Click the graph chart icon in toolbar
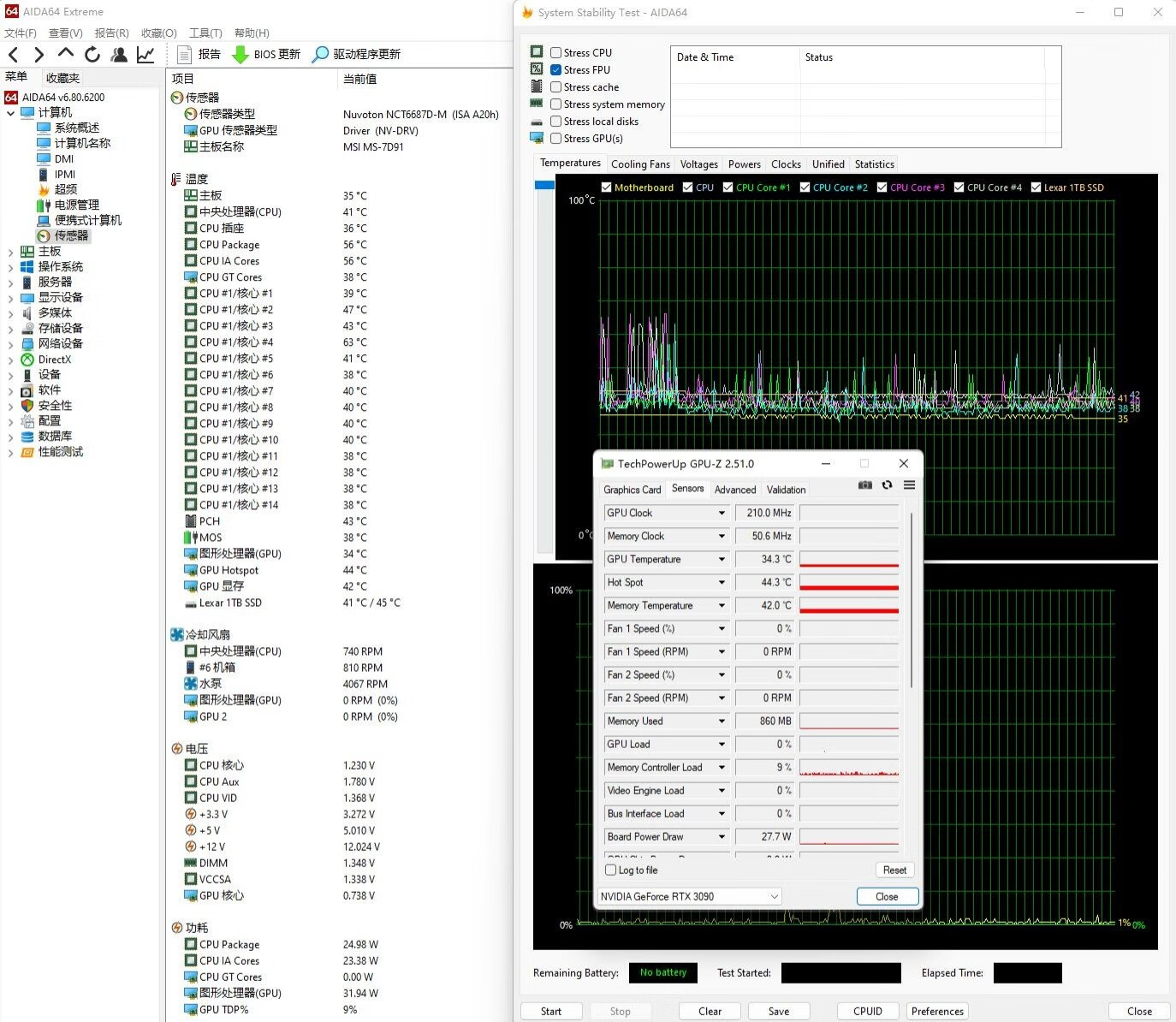The height and width of the screenshot is (1022, 1176). (146, 55)
